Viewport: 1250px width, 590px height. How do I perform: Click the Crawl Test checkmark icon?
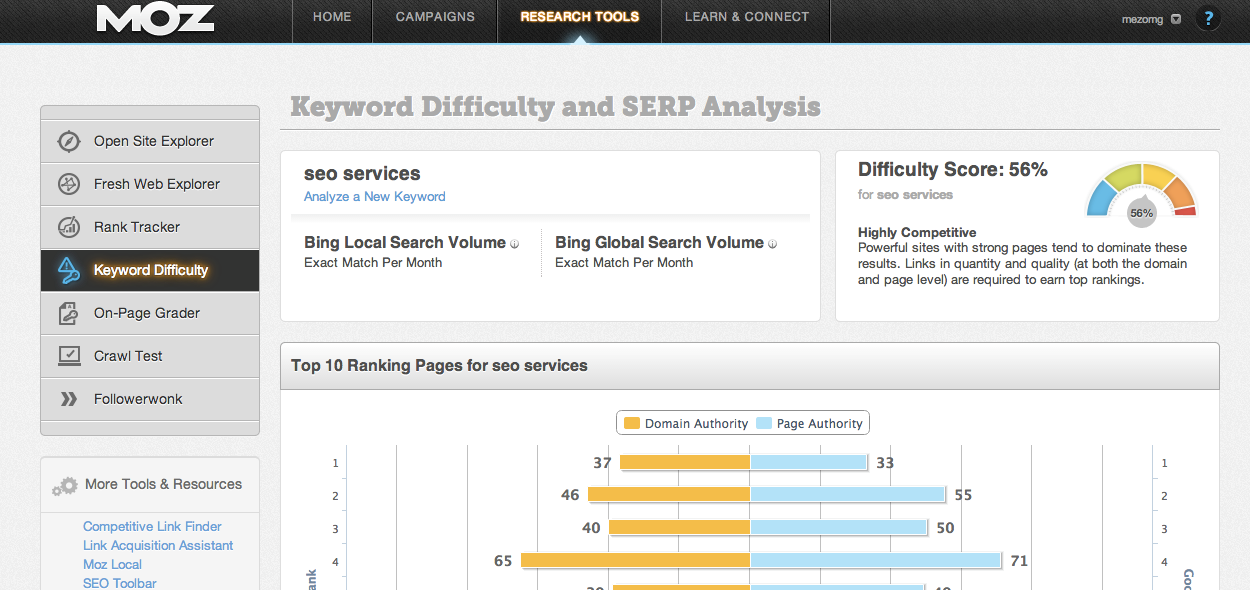click(68, 356)
